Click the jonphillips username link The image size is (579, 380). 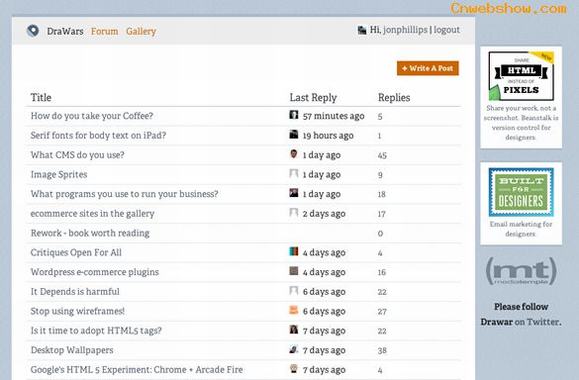click(405, 30)
